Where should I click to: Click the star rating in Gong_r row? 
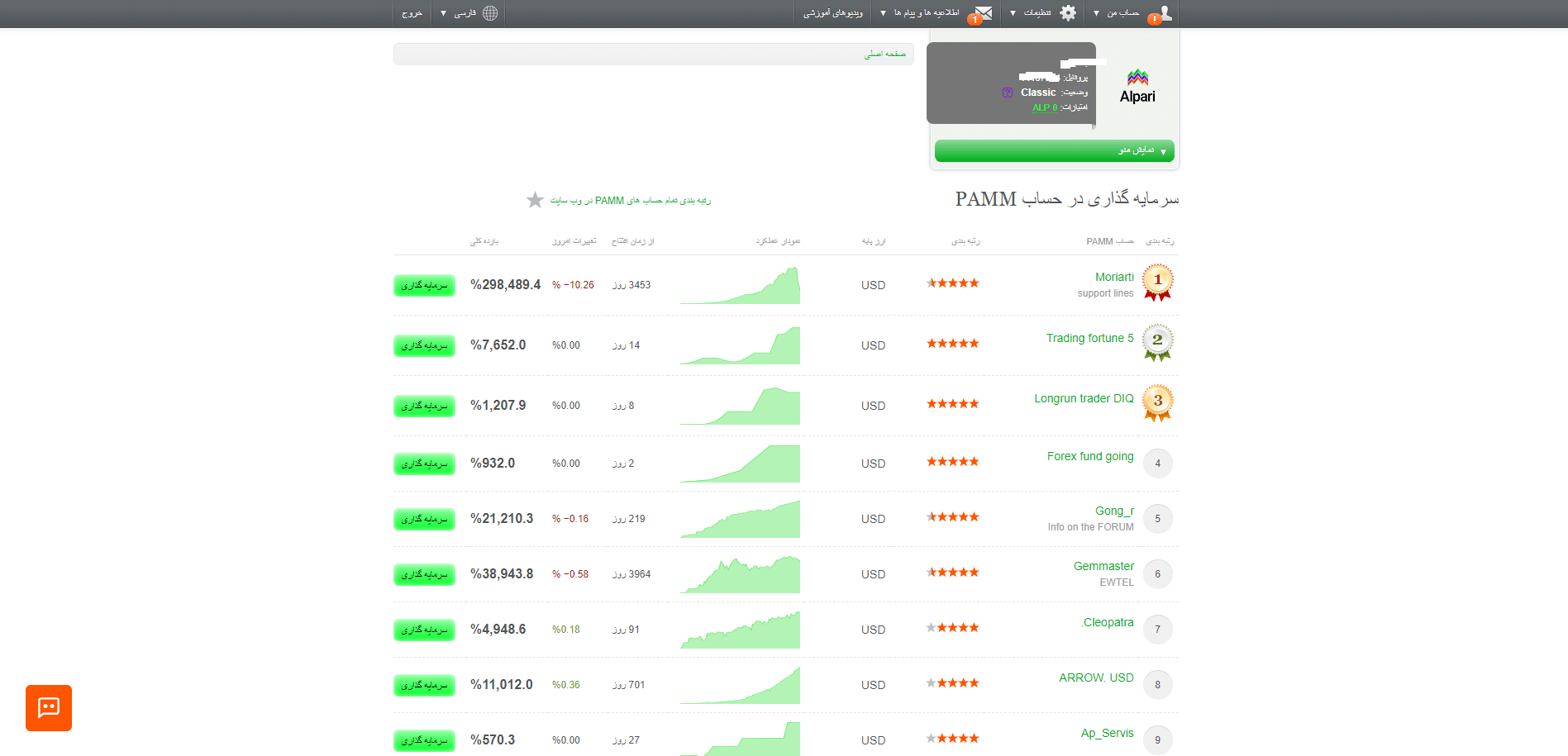(x=952, y=517)
